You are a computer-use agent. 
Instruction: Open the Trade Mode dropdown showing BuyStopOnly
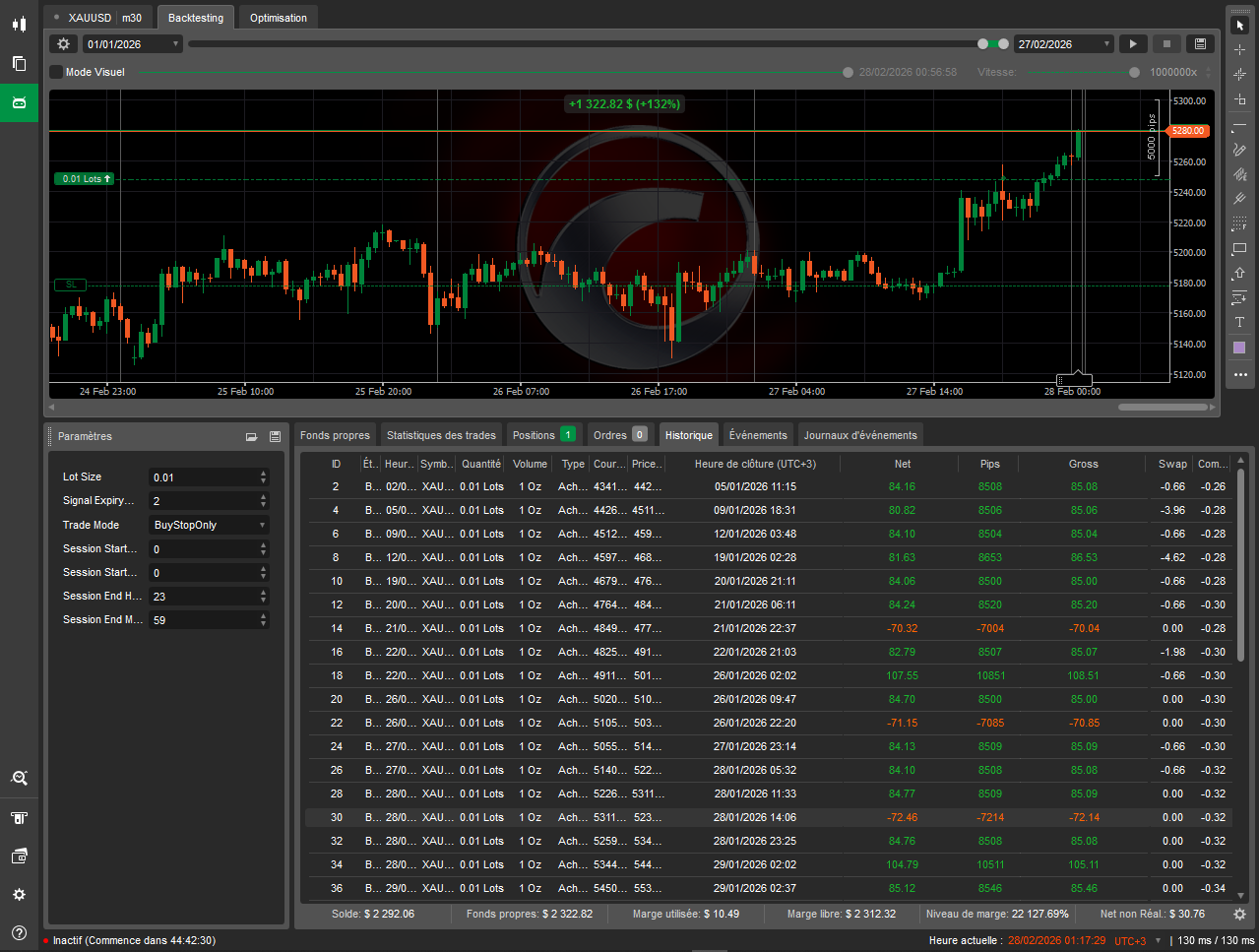point(208,525)
